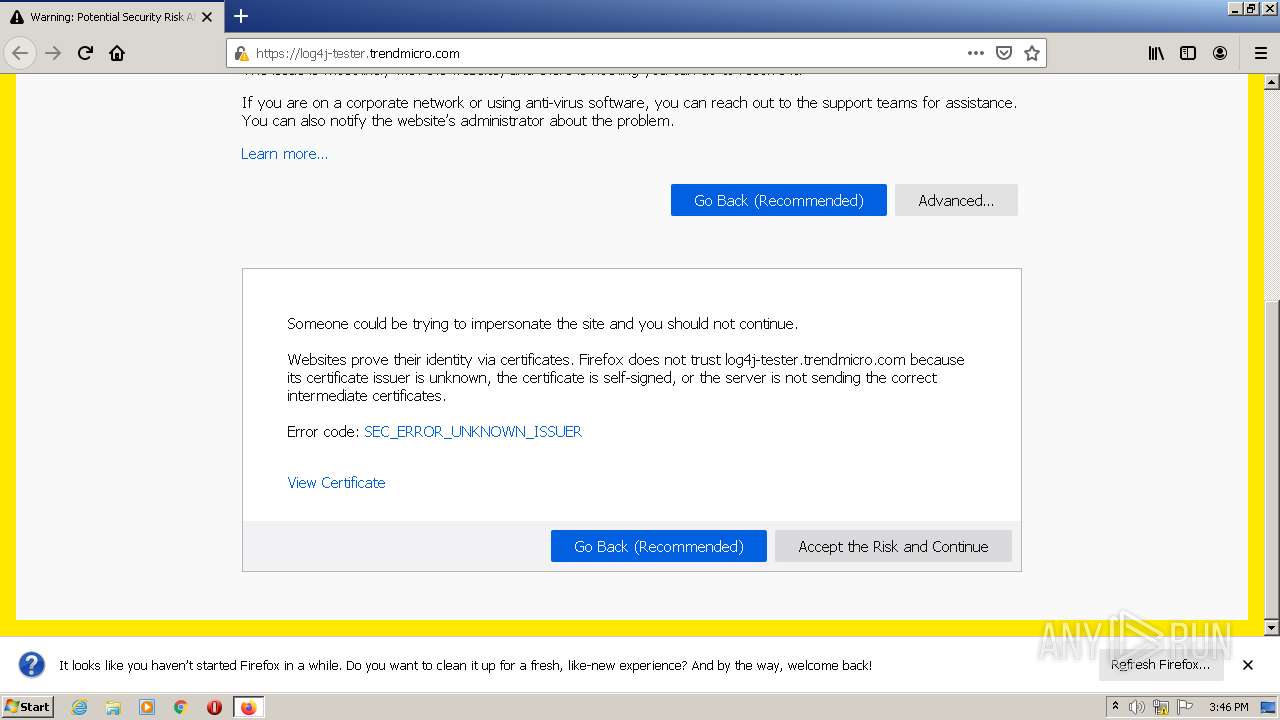Open Windows Explorer folder in taskbar
This screenshot has width=1280, height=720.
pos(113,707)
